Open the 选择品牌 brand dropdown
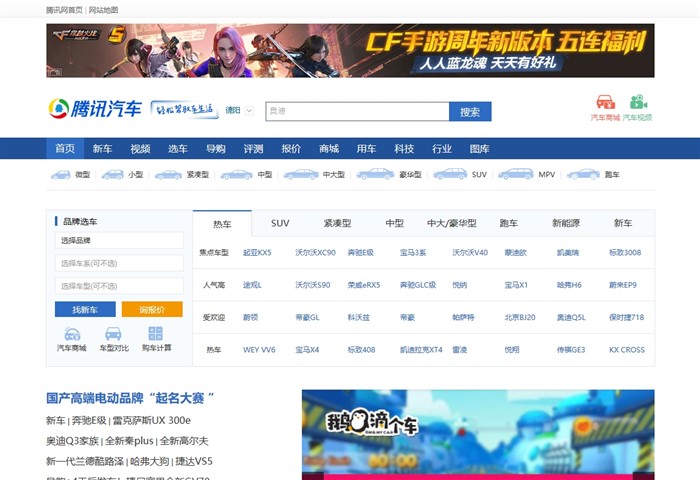This screenshot has width=700, height=480. (119, 240)
